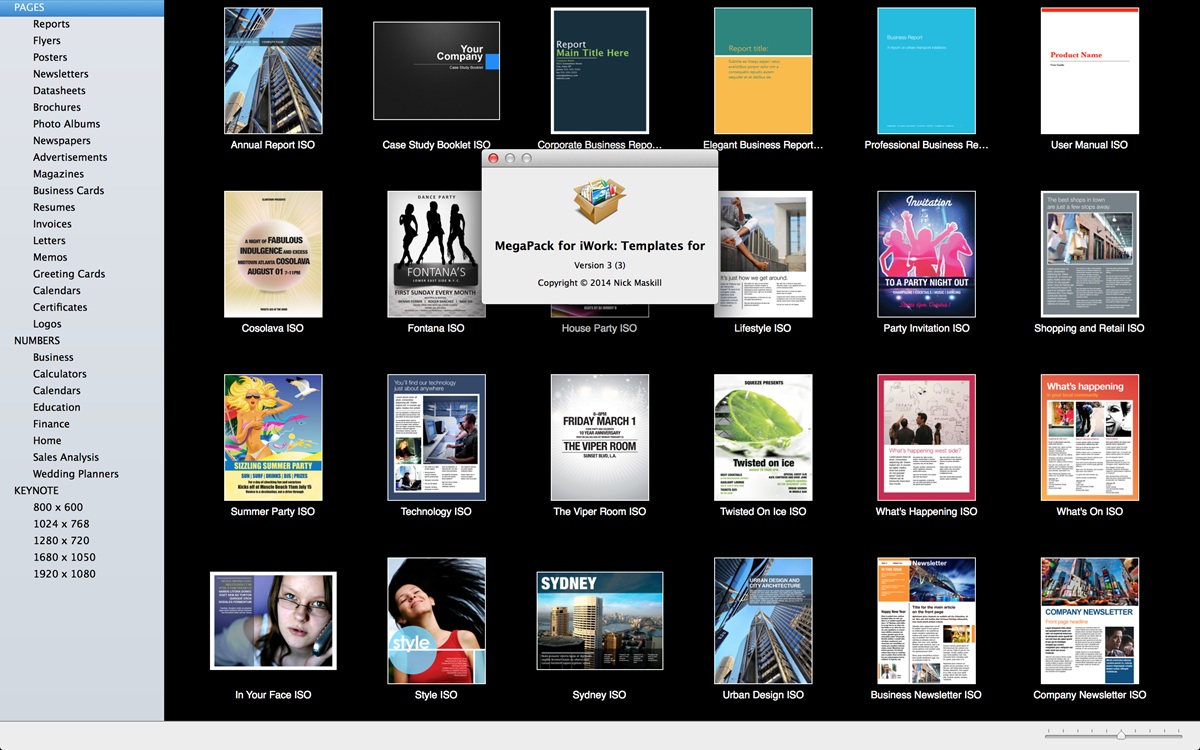Show the Finance category
Screen dimensions: 1200x750
(51, 424)
